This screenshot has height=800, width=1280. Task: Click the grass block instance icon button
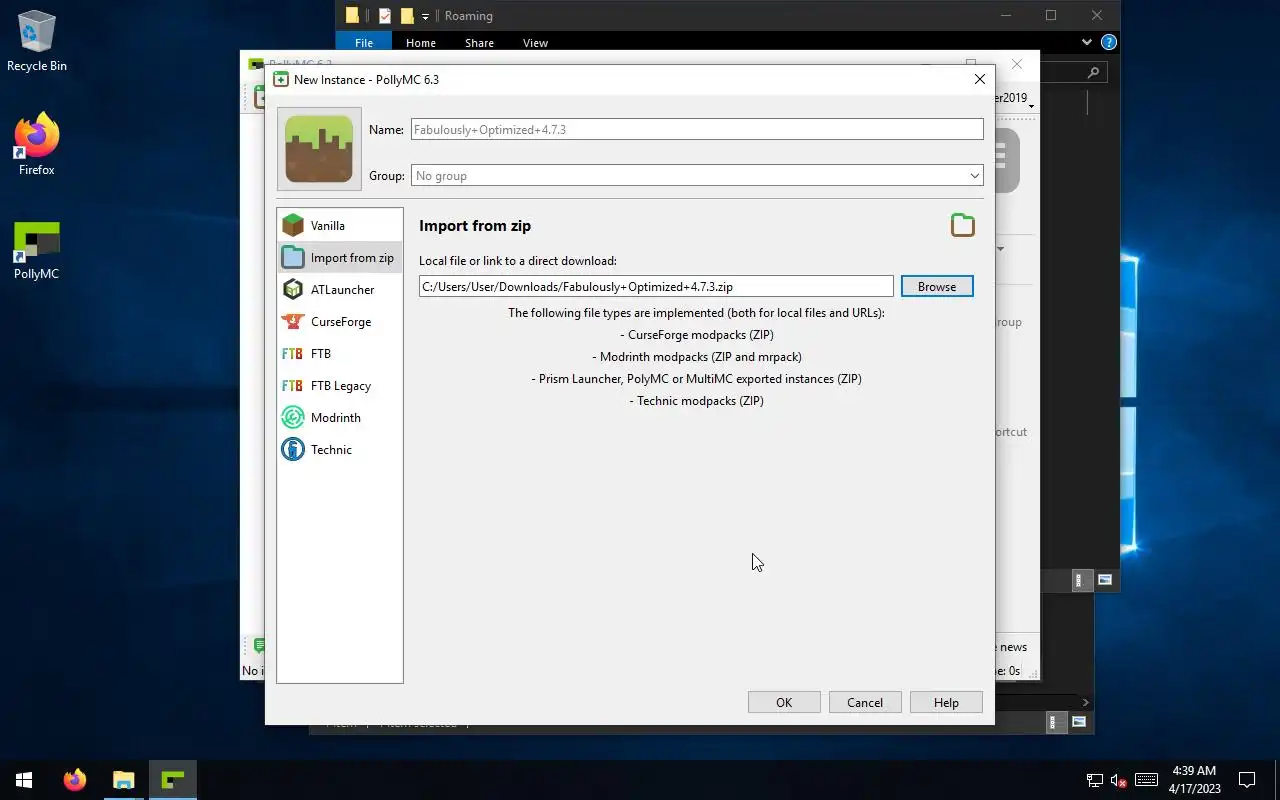point(319,149)
